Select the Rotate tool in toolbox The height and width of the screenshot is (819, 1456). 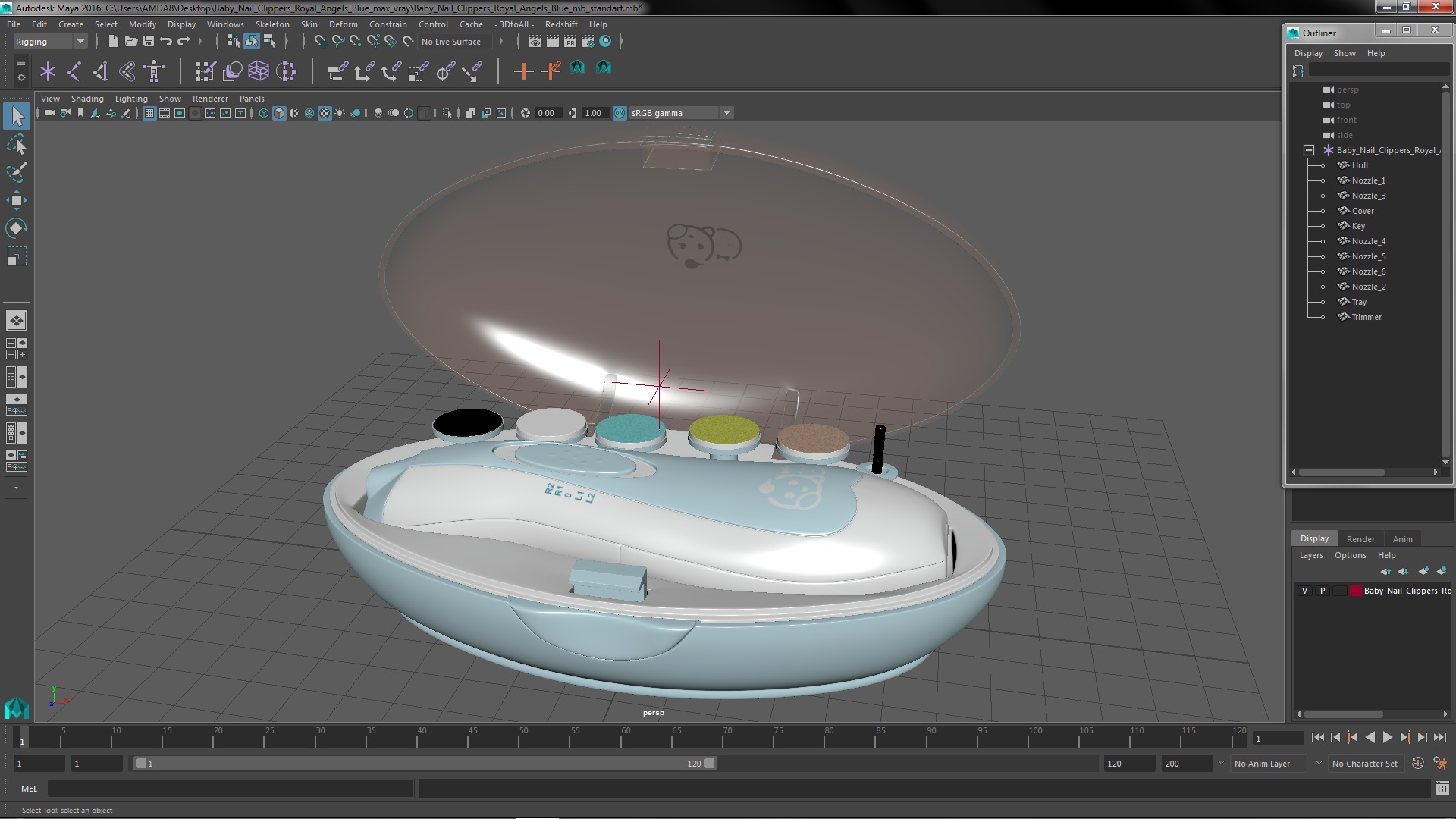[16, 228]
